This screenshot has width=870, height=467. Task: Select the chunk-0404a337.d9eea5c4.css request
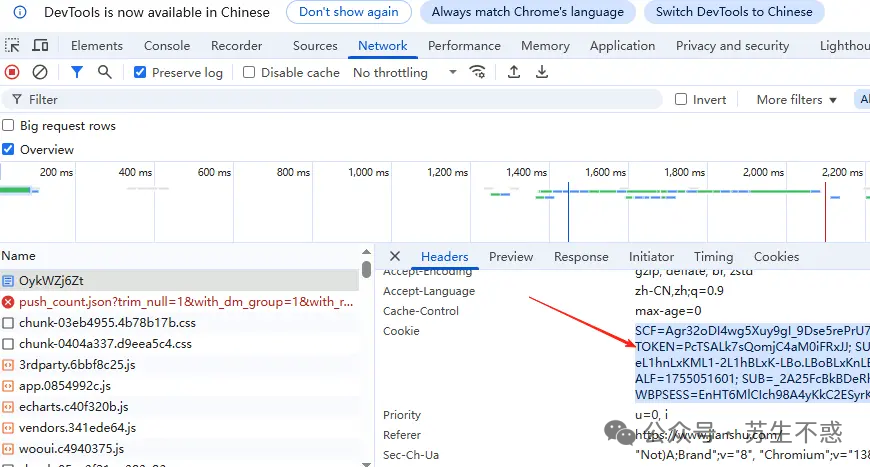tap(179, 344)
